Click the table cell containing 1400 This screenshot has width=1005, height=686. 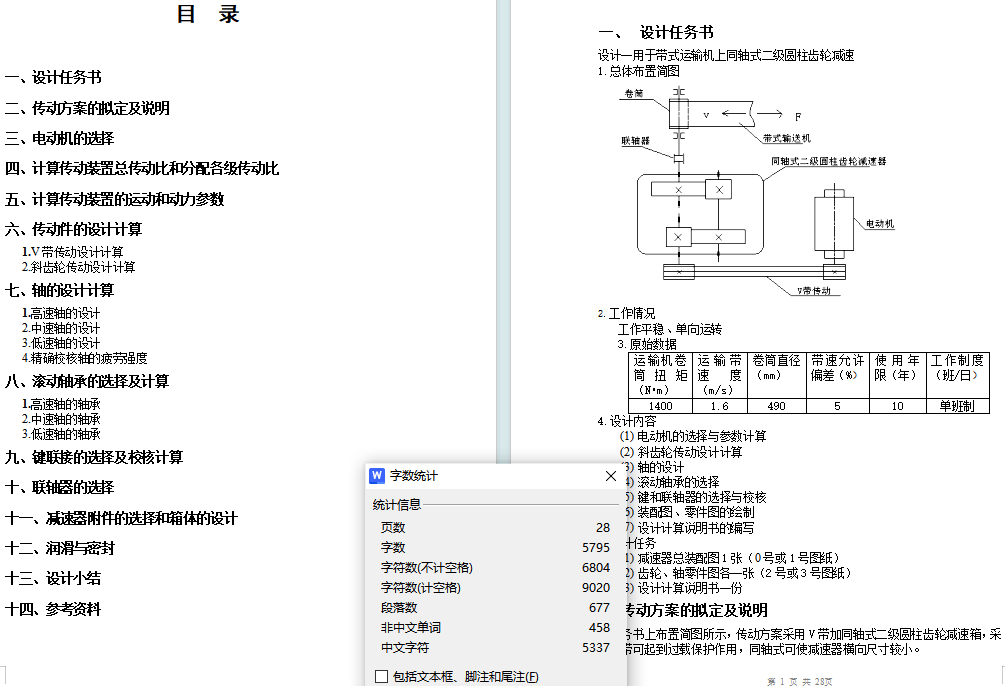(660, 406)
